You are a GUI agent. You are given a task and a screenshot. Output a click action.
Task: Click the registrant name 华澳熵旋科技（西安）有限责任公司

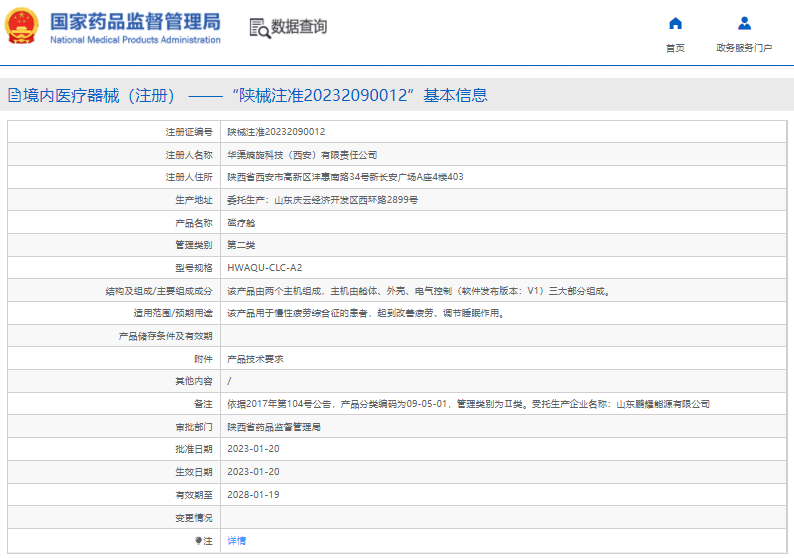pyautogui.click(x=302, y=155)
